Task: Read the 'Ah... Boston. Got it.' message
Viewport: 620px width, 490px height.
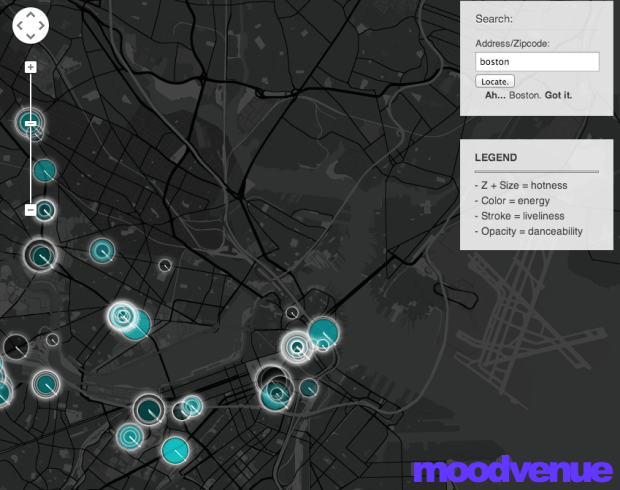Action: pyautogui.click(x=528, y=95)
